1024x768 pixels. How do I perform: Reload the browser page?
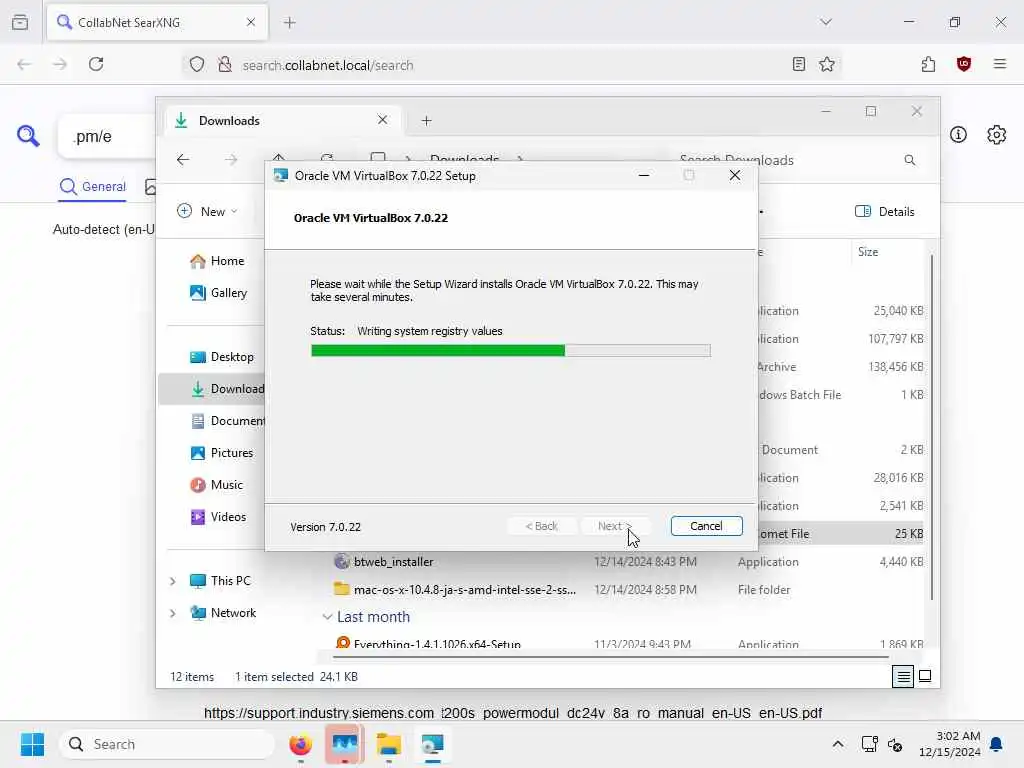(x=96, y=64)
